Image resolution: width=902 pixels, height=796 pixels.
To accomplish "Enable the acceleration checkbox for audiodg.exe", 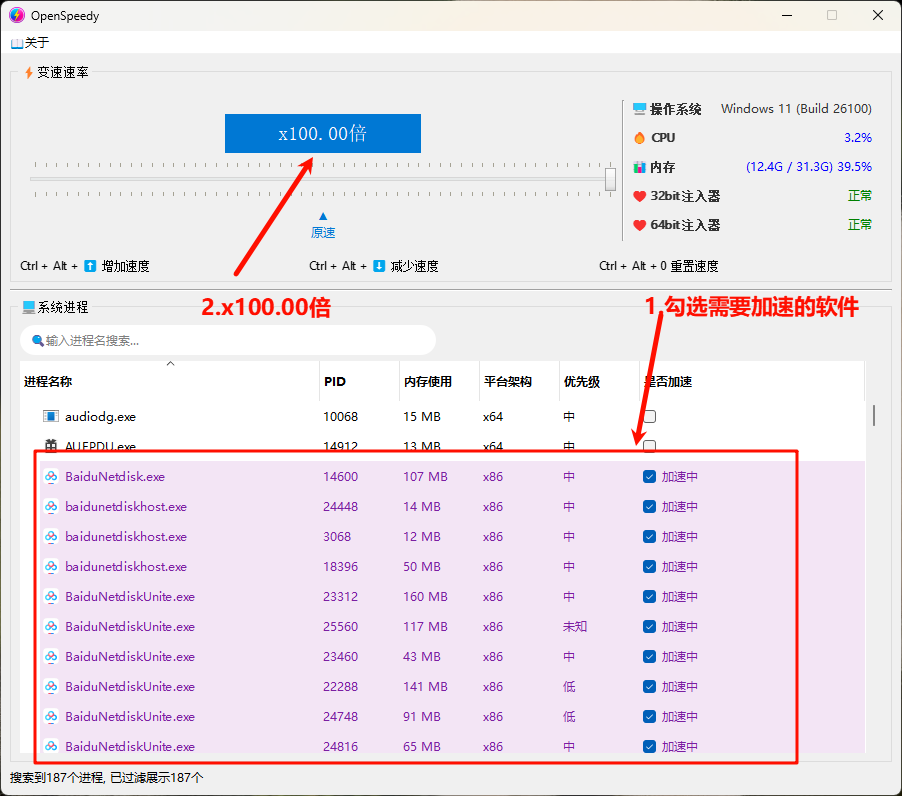I will pyautogui.click(x=648, y=416).
